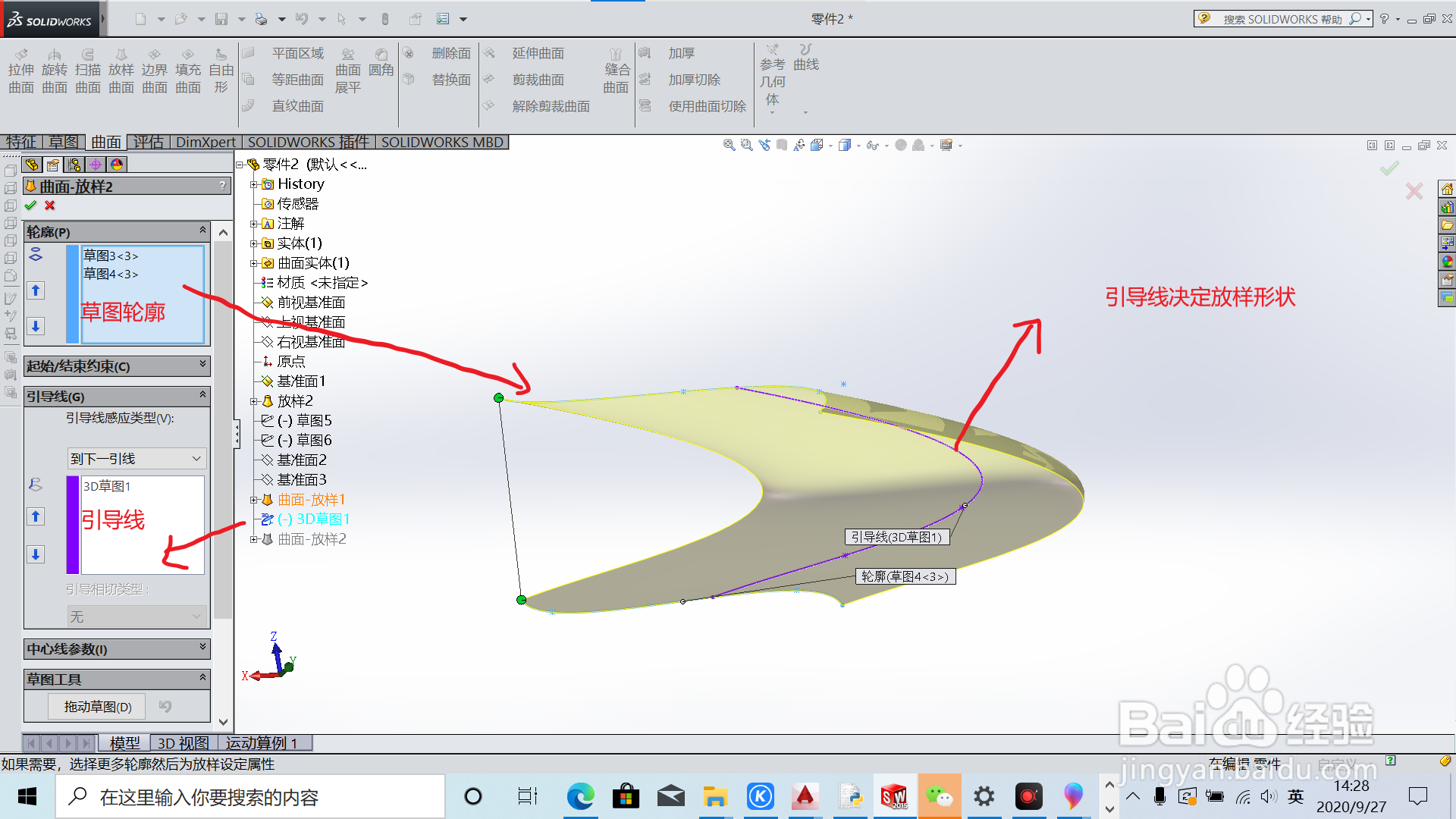Select the 缝合曲面 knit surface tool
This screenshot has width=1456, height=819.
(616, 71)
